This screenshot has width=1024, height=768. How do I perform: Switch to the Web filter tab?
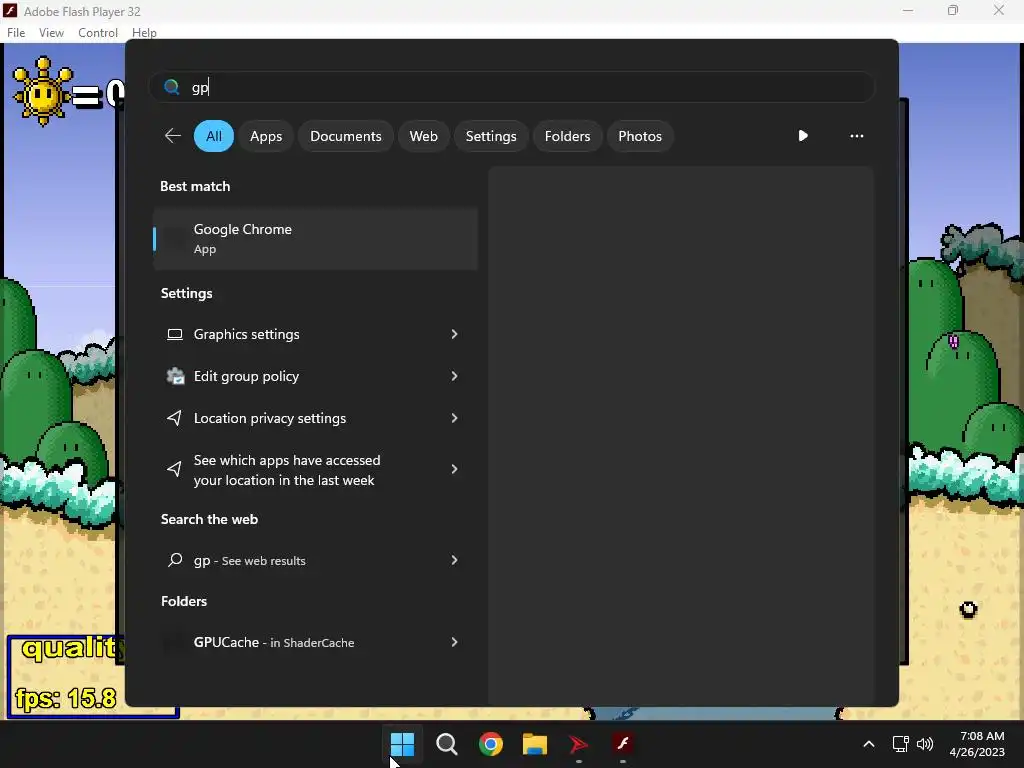click(x=423, y=136)
